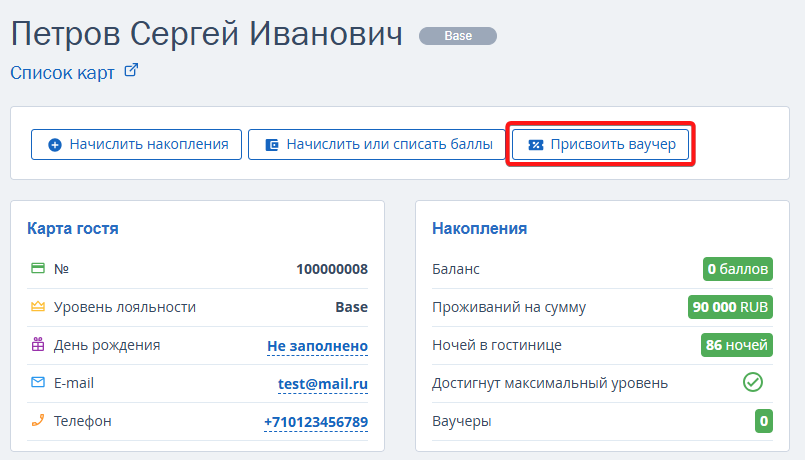Click the envelope icon for E-mail
Screen dimensions: 805x460
click(38, 382)
